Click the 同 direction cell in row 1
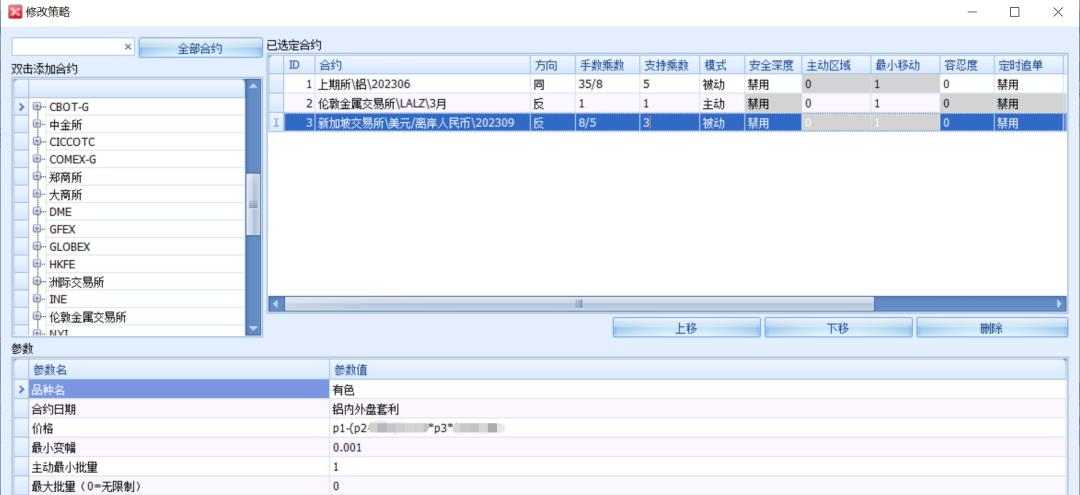This screenshot has width=1080, height=495. [x=552, y=85]
